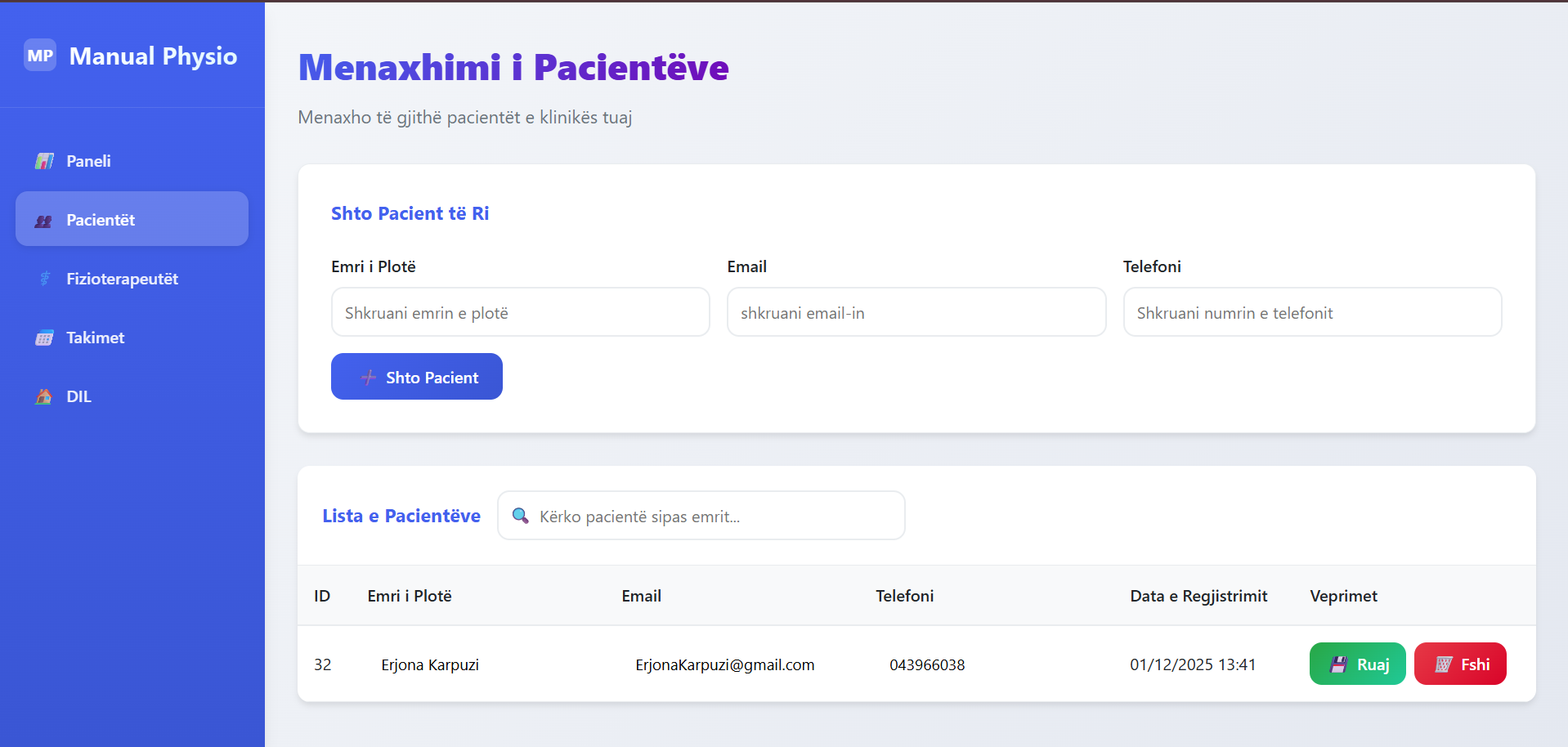
Task: Click the Takimet calendar icon
Action: [44, 338]
